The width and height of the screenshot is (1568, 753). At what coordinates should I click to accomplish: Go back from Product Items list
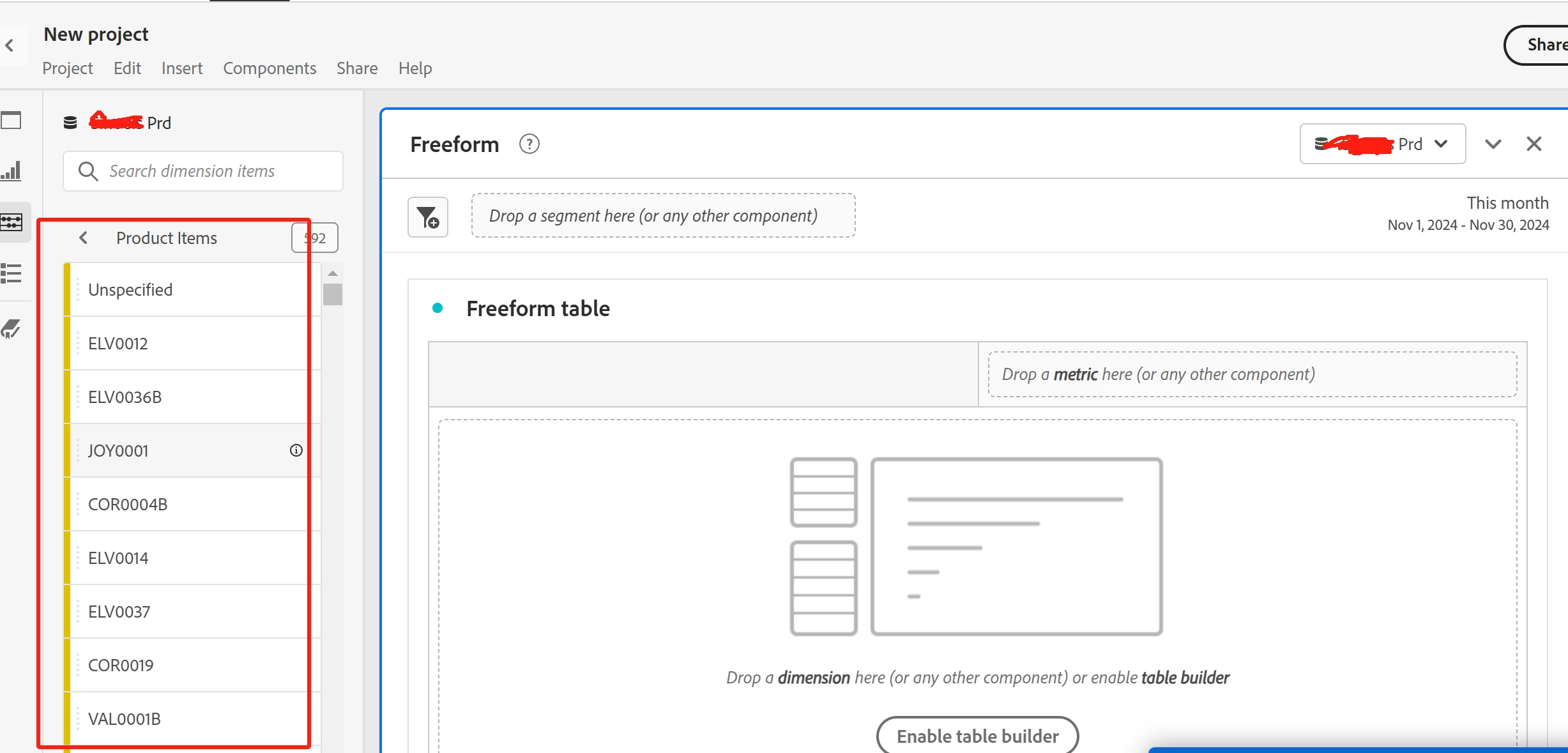[x=84, y=238]
